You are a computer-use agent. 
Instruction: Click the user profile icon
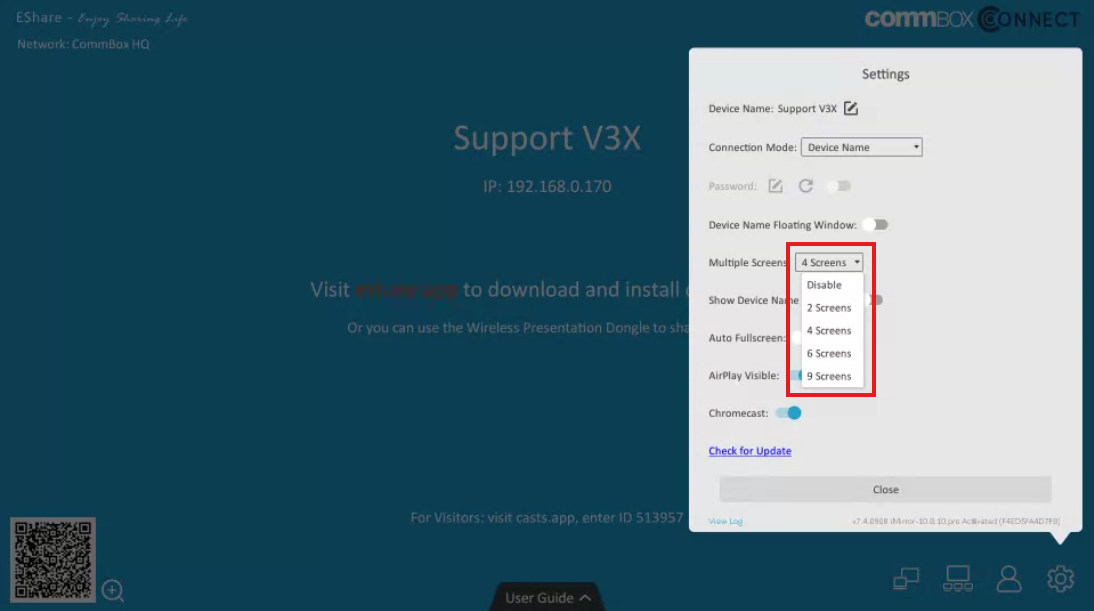click(1008, 577)
